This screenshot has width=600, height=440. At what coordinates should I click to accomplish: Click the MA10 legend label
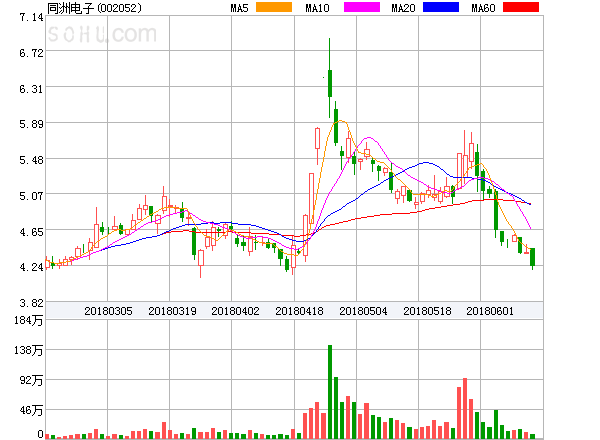click(317, 8)
